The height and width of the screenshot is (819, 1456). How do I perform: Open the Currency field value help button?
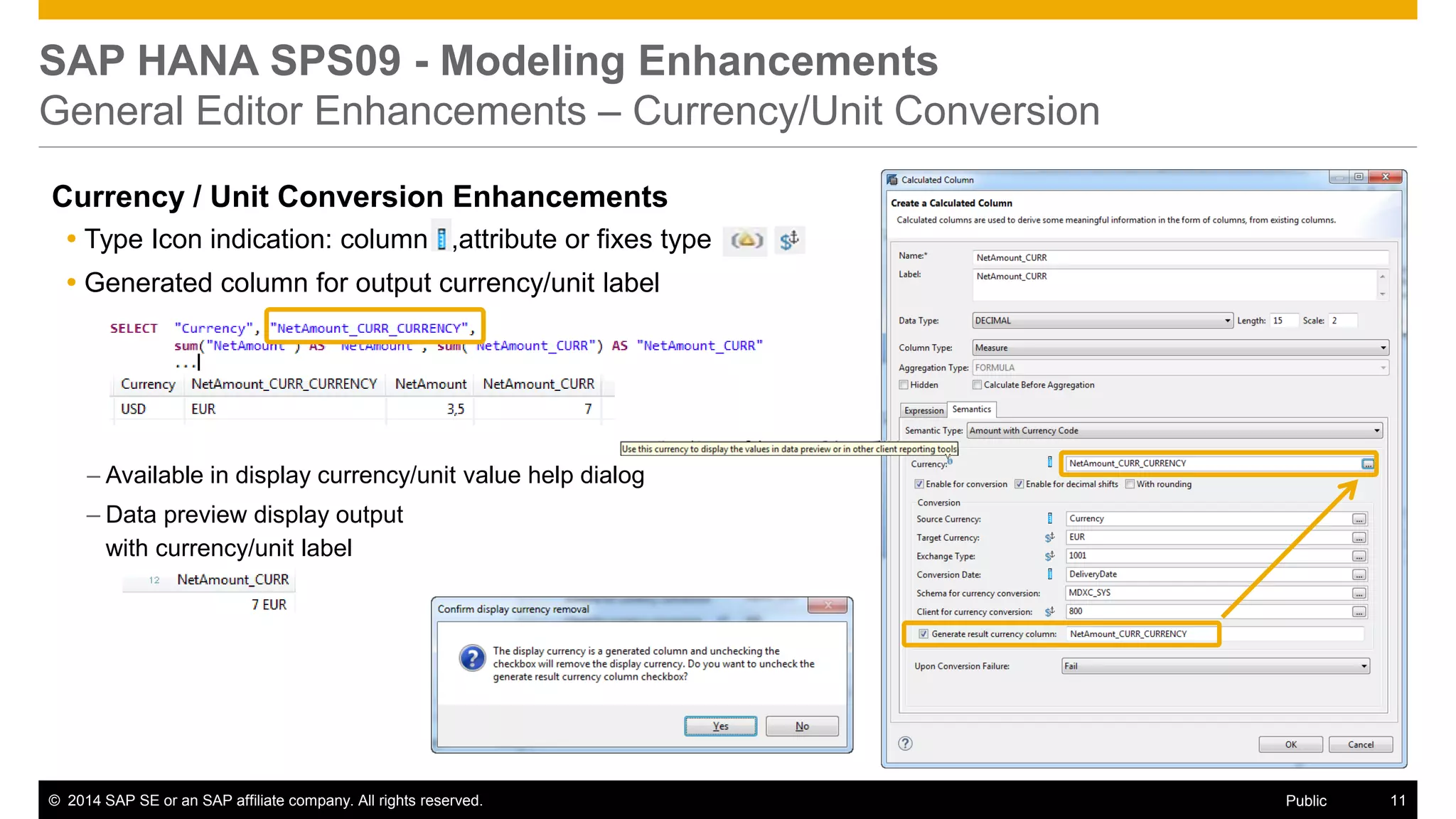tap(1368, 464)
